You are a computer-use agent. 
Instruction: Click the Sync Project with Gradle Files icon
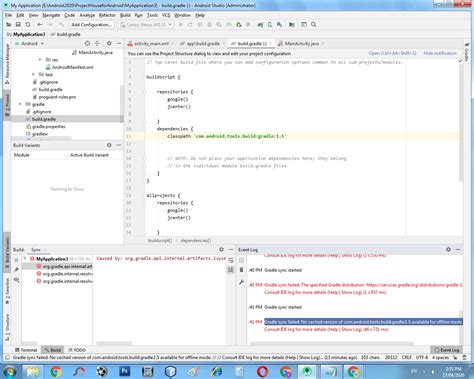click(x=260, y=25)
